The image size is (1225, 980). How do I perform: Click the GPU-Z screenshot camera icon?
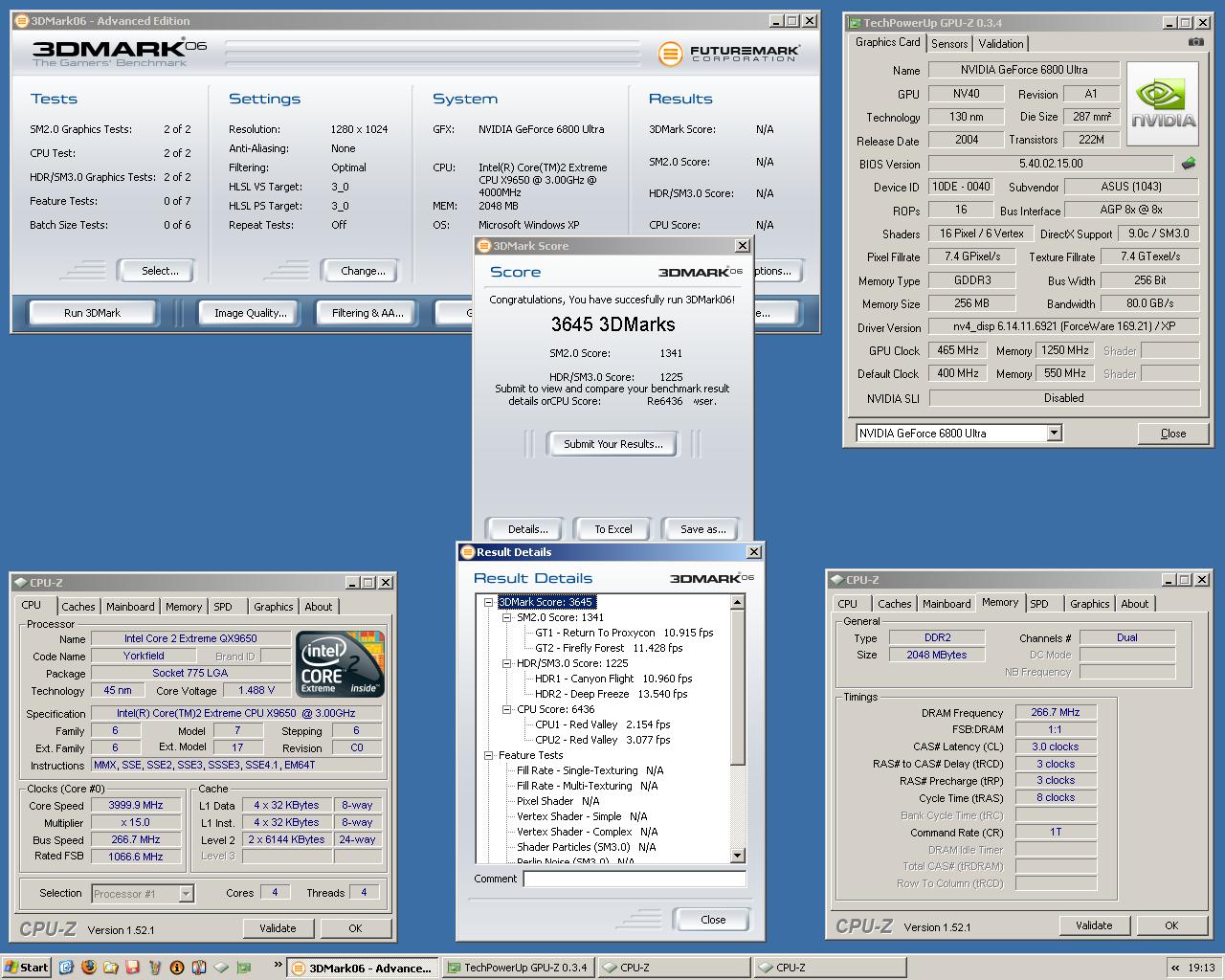1196,42
